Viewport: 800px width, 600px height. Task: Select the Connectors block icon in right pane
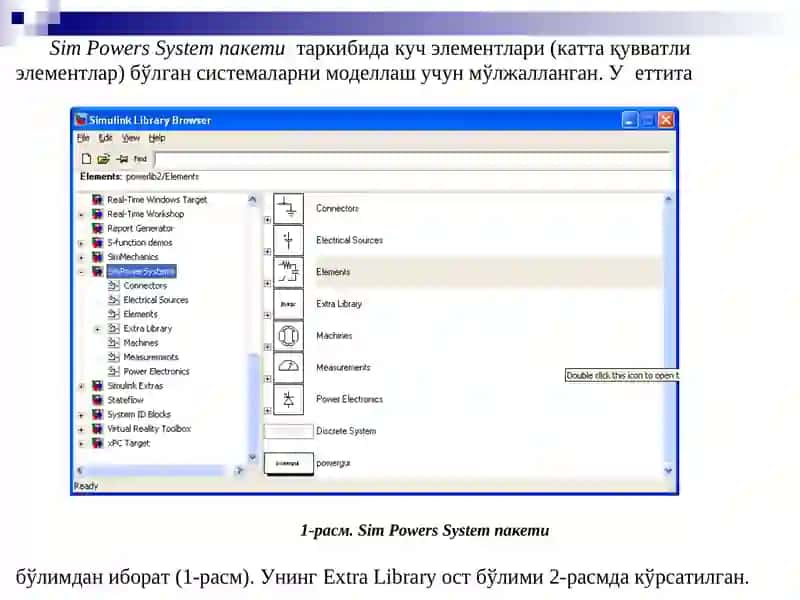coord(288,209)
